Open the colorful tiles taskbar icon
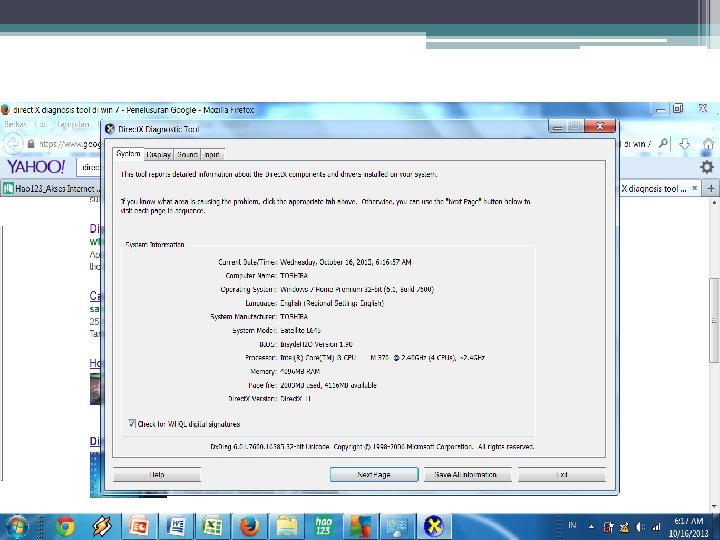 click(x=360, y=526)
